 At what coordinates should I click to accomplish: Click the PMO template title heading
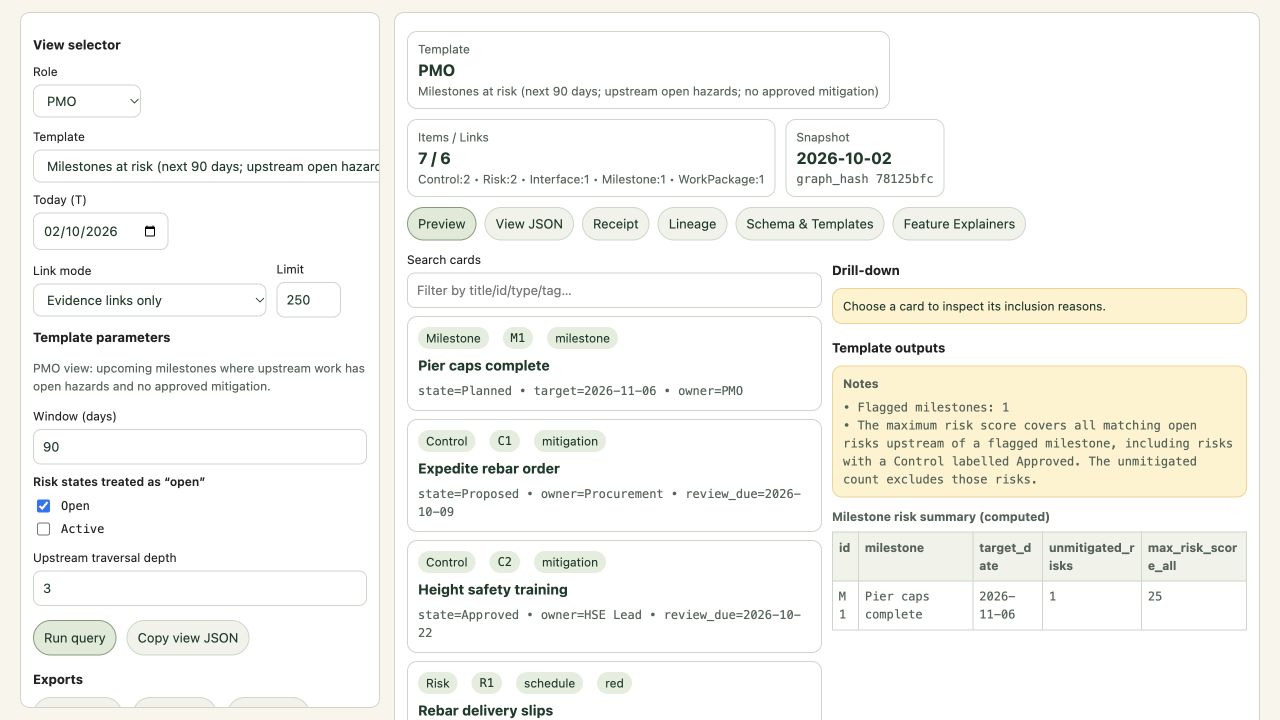[436, 70]
